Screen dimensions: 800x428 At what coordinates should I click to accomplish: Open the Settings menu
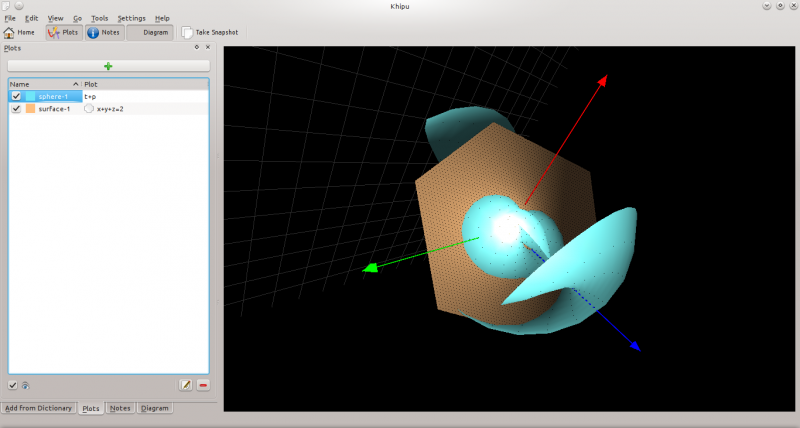[131, 18]
